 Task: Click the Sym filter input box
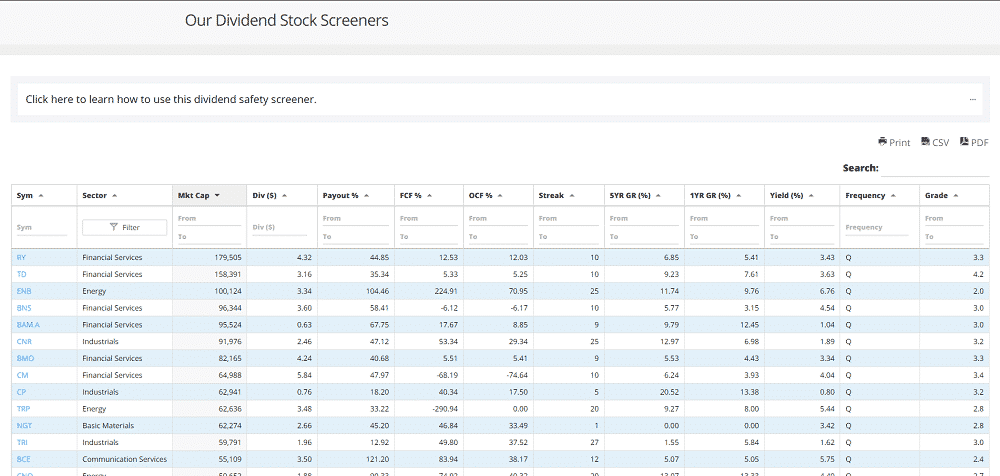[x=41, y=228]
